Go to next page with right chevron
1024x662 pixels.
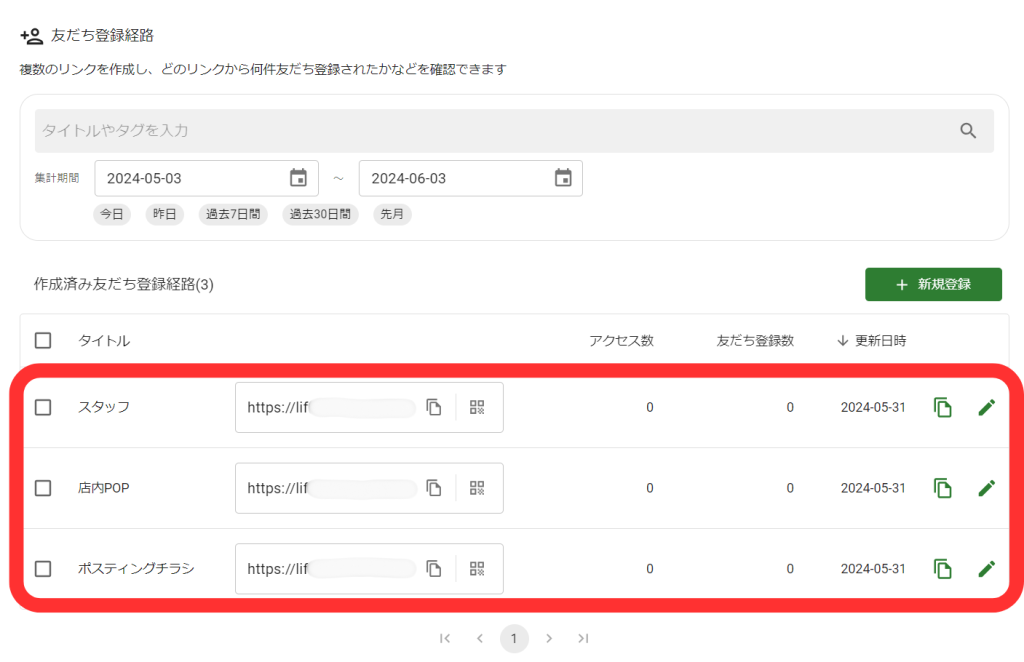(x=549, y=638)
